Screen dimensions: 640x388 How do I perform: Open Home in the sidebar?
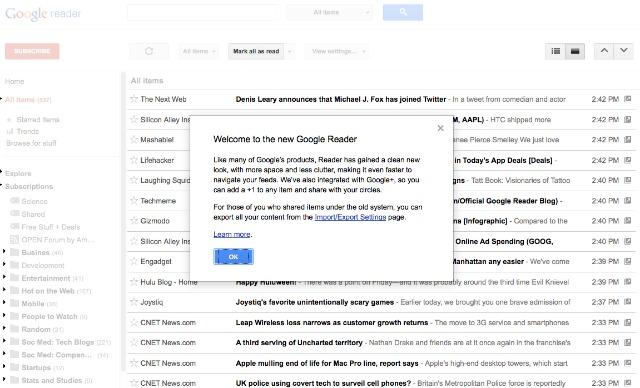(14, 82)
